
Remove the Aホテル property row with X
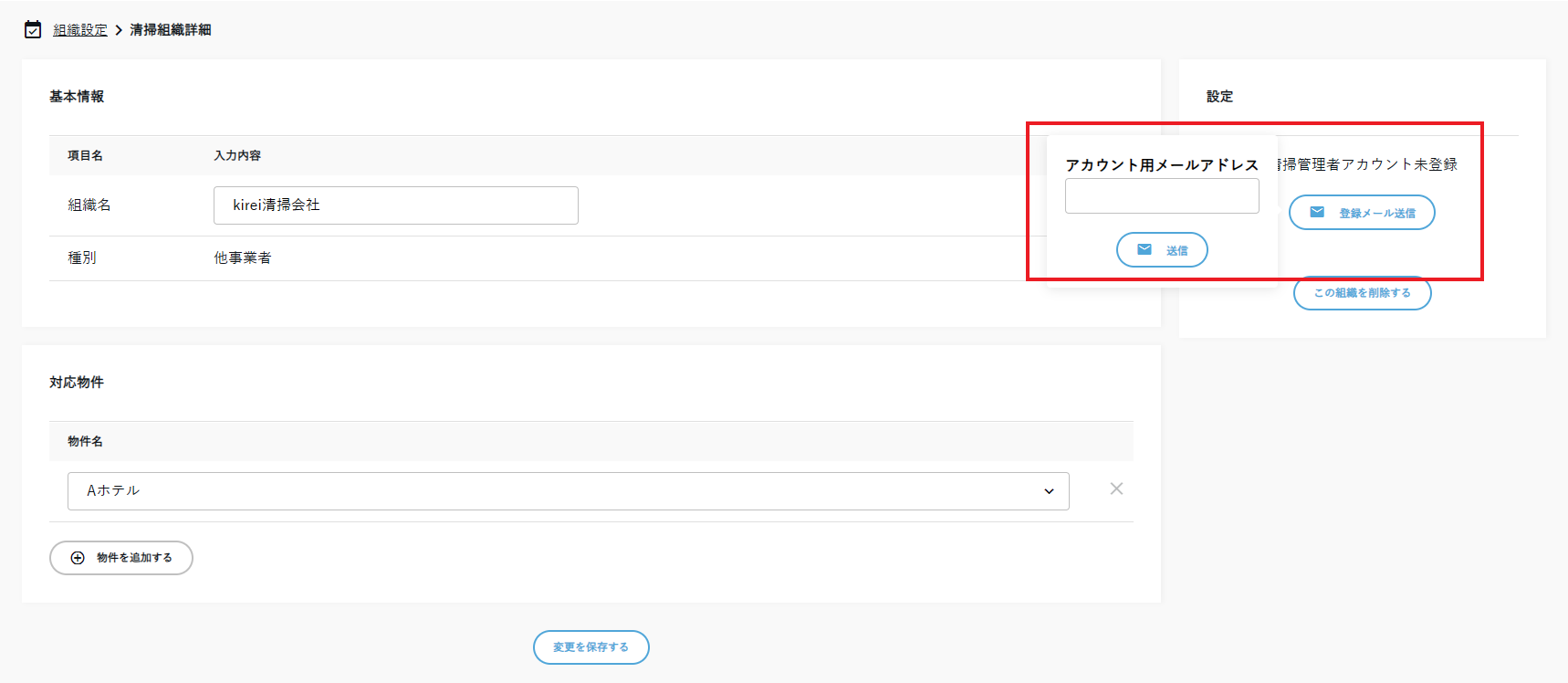(1116, 489)
